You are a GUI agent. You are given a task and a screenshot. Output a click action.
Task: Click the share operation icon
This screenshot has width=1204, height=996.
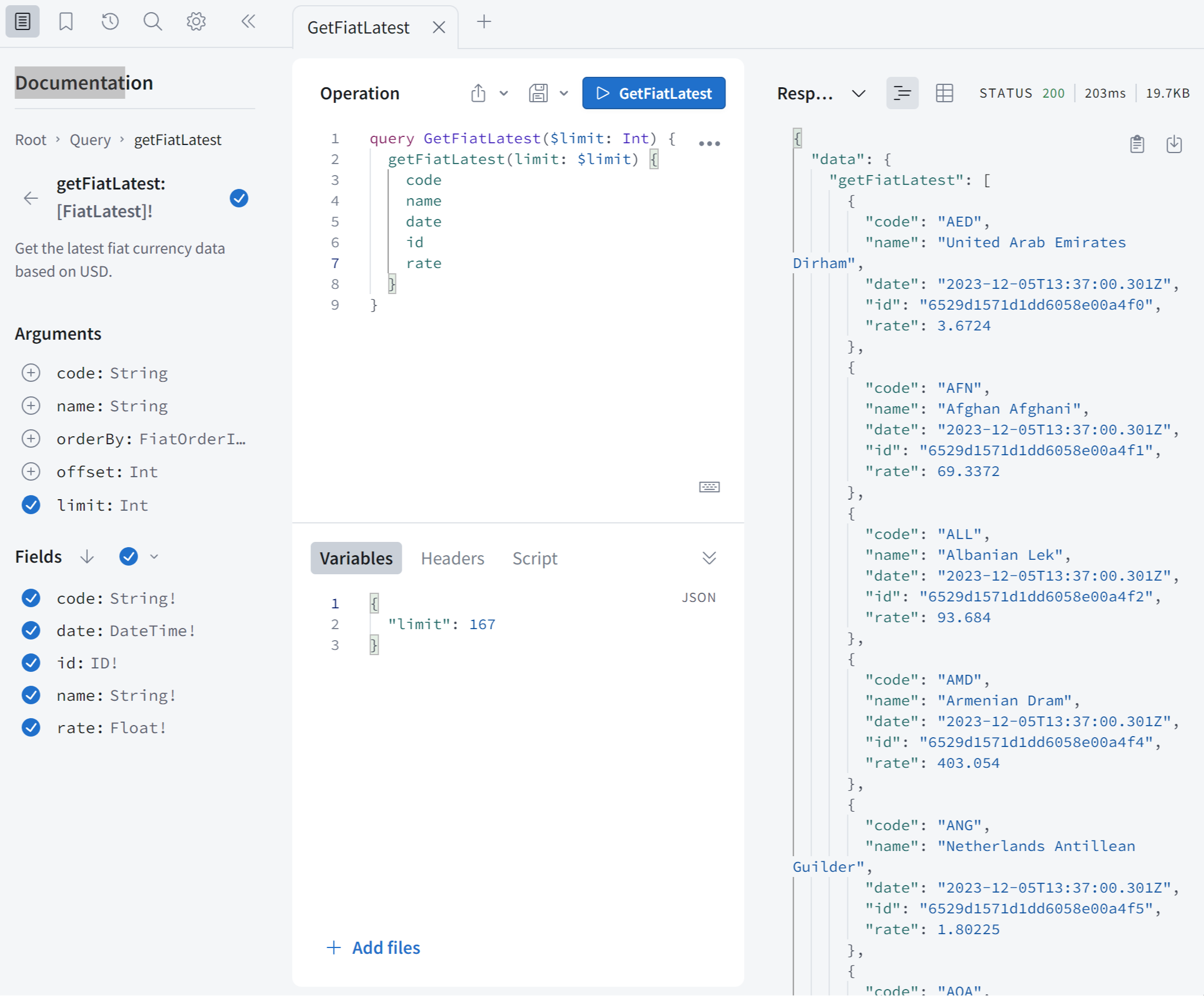click(x=478, y=93)
